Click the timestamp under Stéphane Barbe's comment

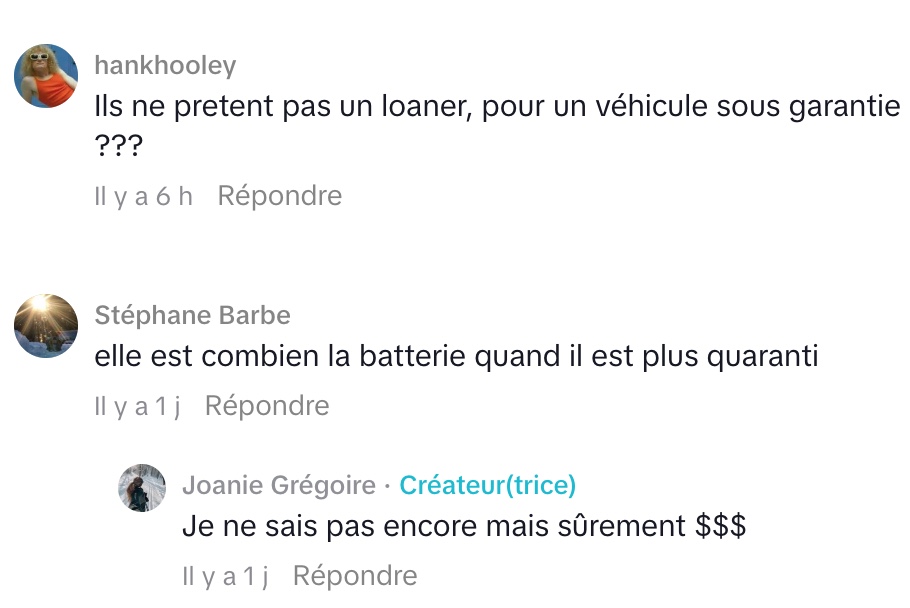(136, 406)
